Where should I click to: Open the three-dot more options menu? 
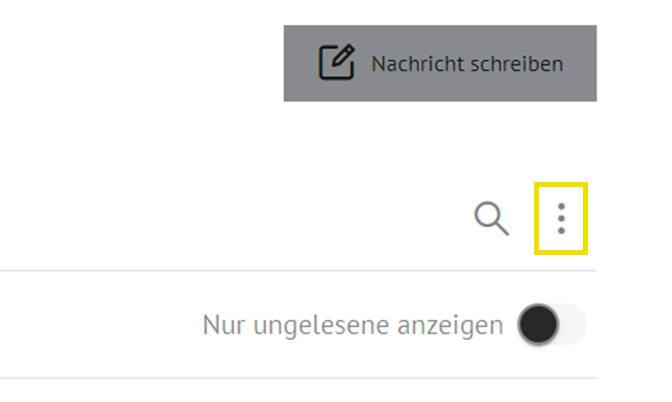(x=561, y=219)
